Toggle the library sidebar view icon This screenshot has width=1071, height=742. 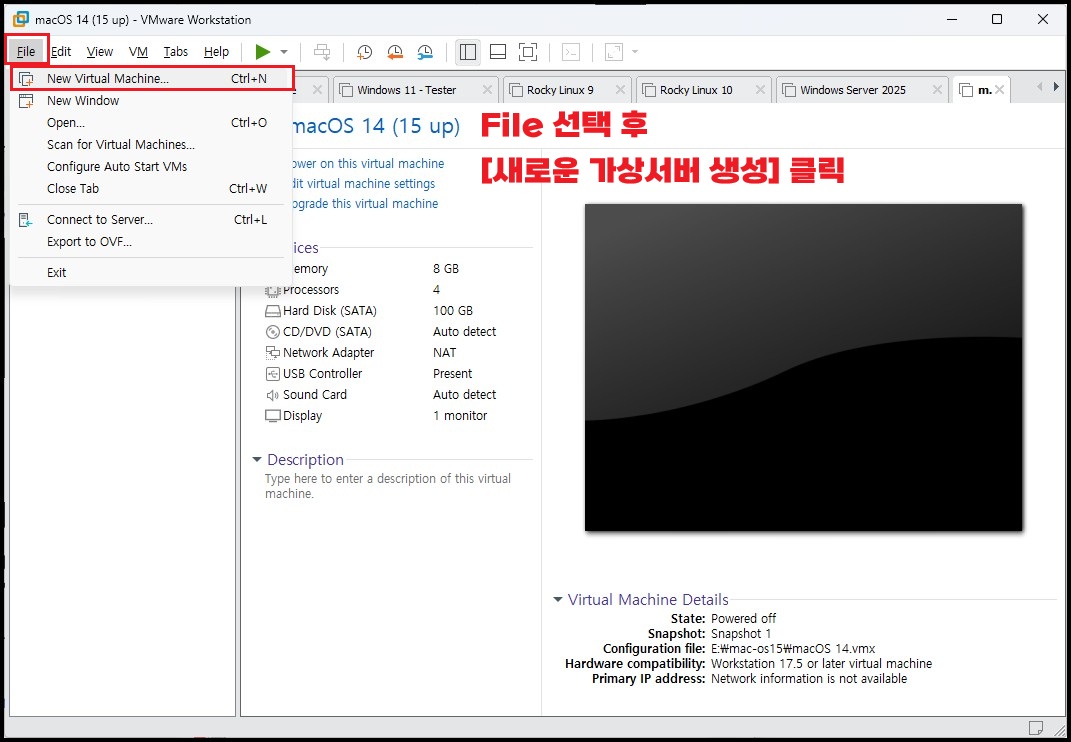(468, 52)
